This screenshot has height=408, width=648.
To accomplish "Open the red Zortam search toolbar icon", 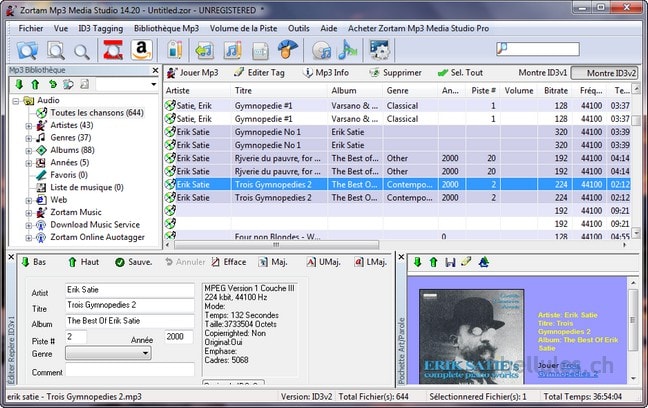I will (113, 50).
